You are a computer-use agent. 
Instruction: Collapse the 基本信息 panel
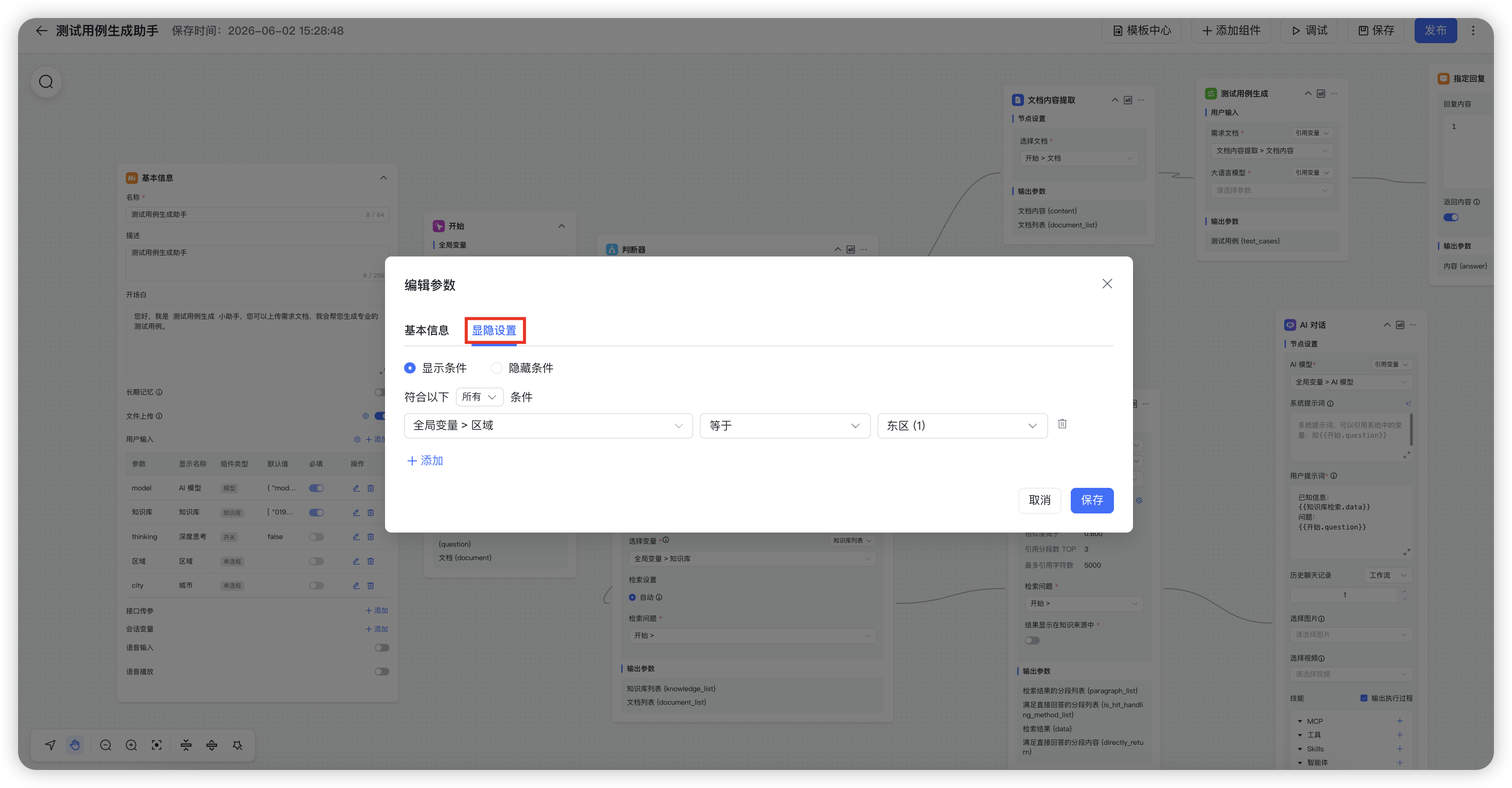pyautogui.click(x=384, y=178)
